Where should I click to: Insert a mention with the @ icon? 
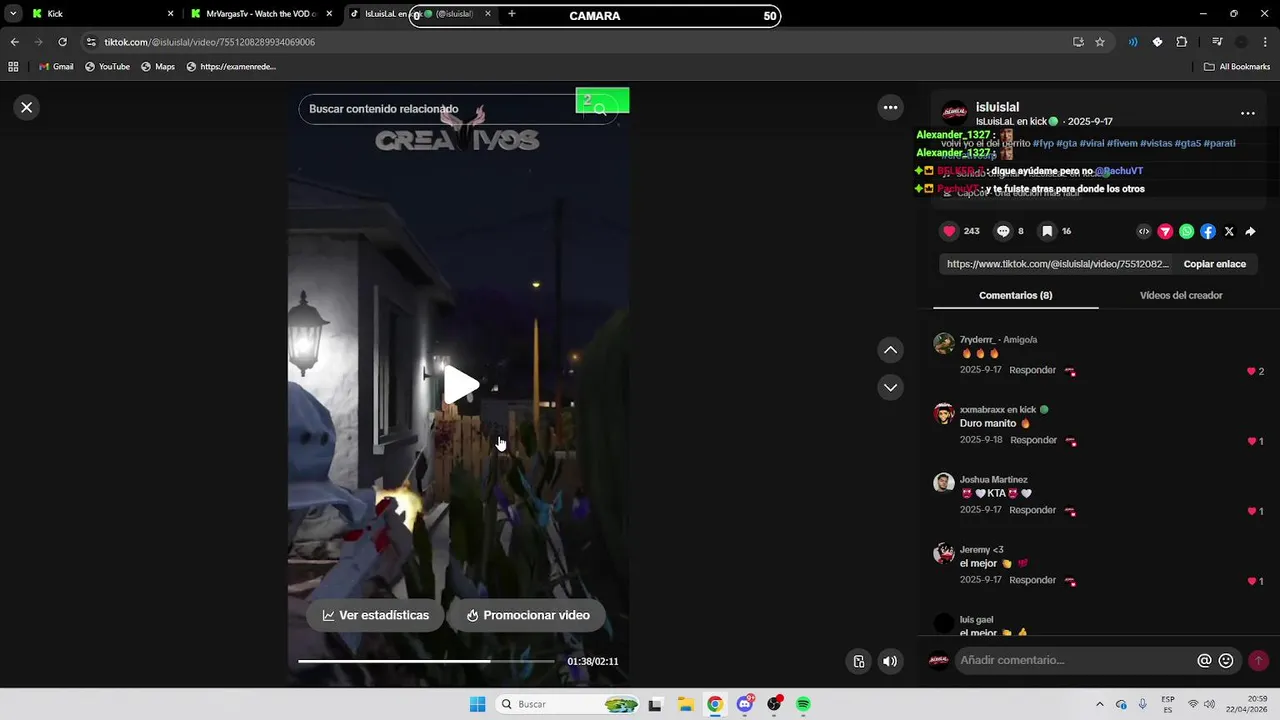[x=1204, y=660]
